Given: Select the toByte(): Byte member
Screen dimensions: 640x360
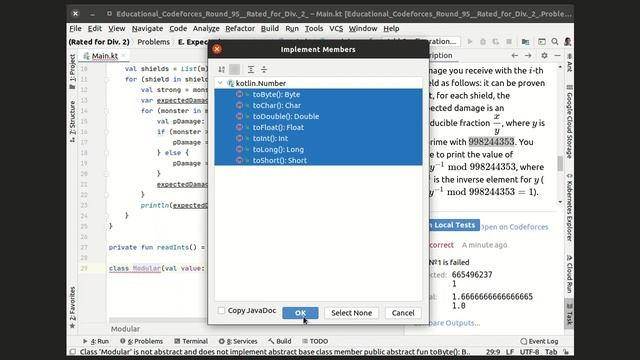Looking at the screenshot, I should (318, 94).
